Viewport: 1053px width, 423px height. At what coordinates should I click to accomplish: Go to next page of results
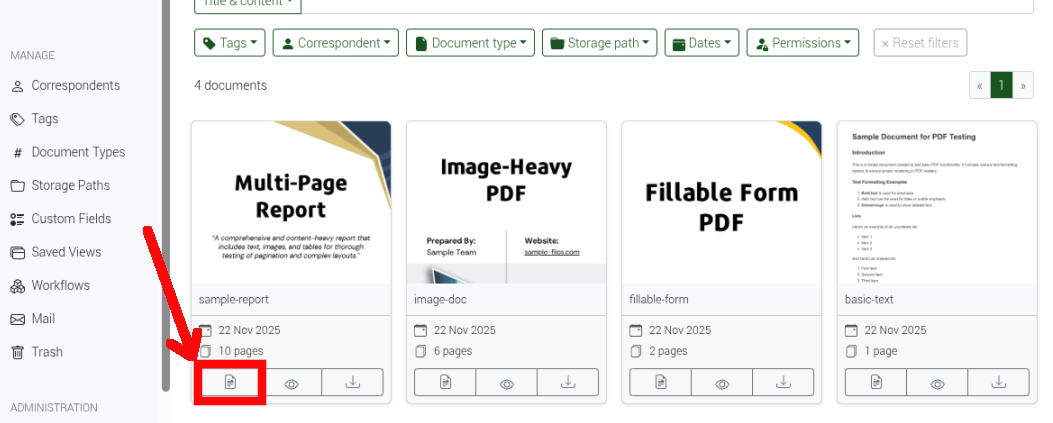(x=1023, y=85)
